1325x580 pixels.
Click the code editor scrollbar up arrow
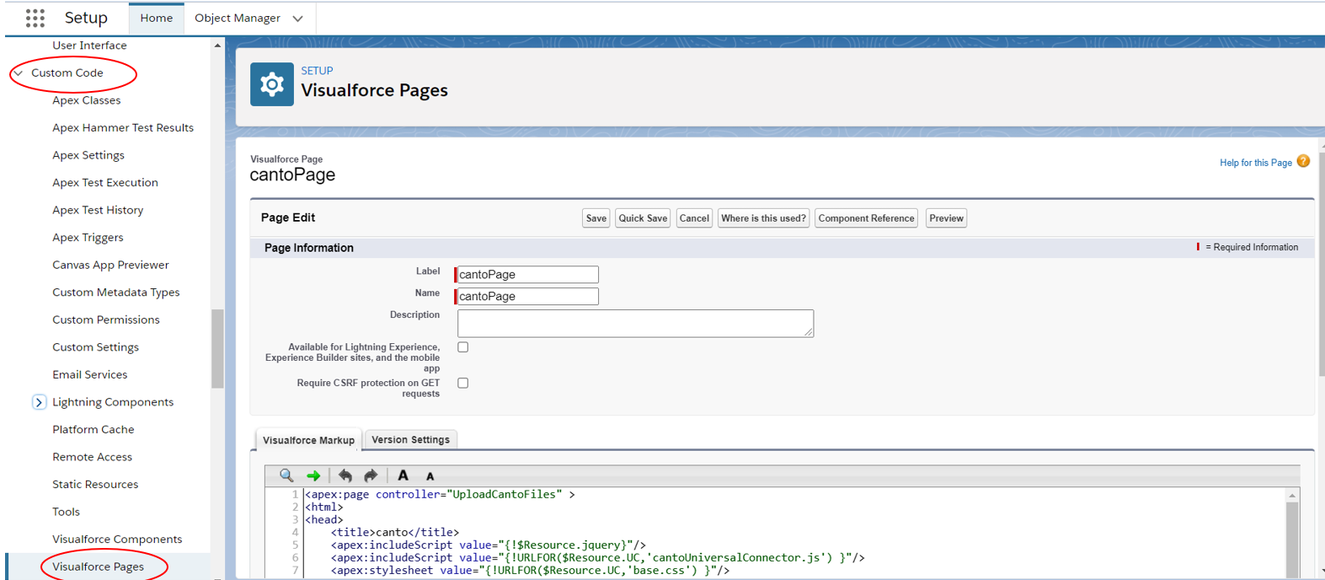click(1292, 495)
